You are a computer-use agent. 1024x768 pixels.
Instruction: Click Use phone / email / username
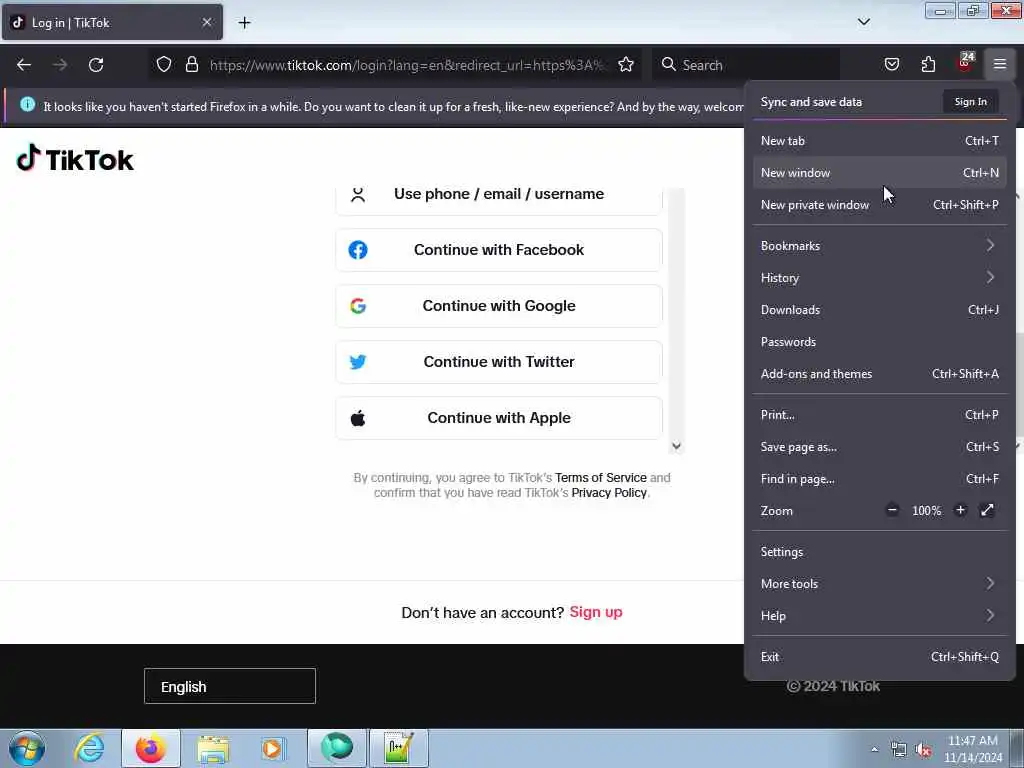pos(499,195)
